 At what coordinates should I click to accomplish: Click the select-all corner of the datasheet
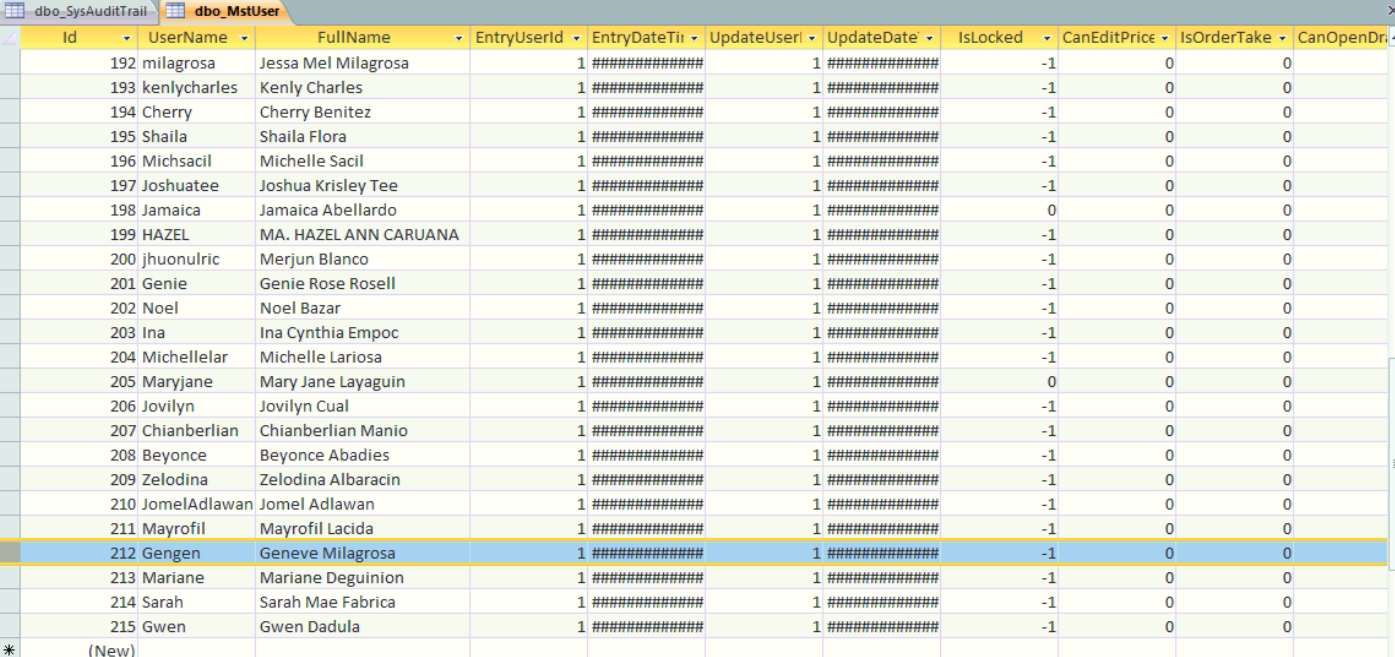pos(10,38)
